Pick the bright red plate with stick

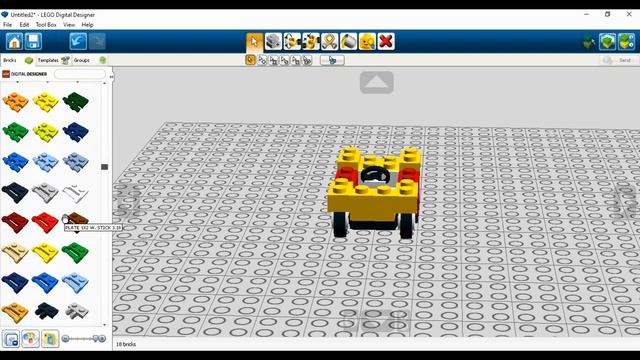tap(45, 222)
